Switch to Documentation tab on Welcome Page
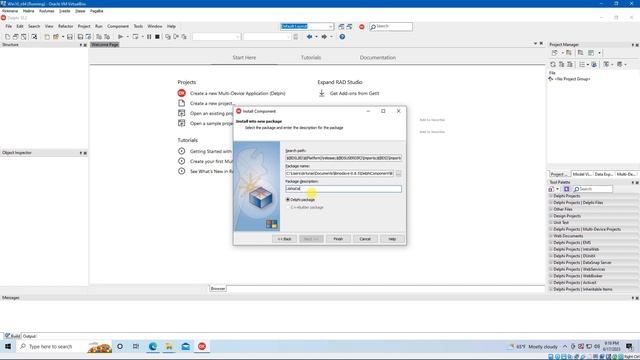 click(378, 58)
